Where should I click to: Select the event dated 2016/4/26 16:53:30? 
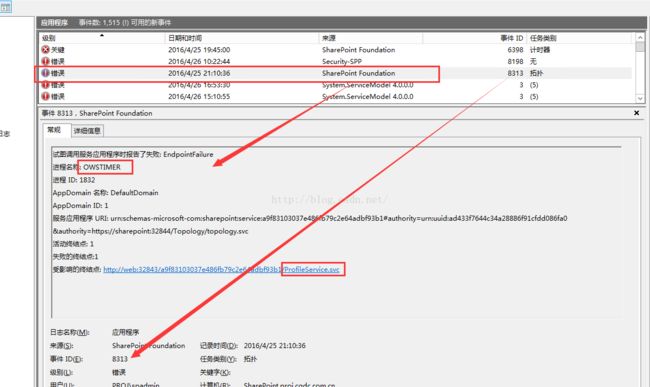point(336,85)
